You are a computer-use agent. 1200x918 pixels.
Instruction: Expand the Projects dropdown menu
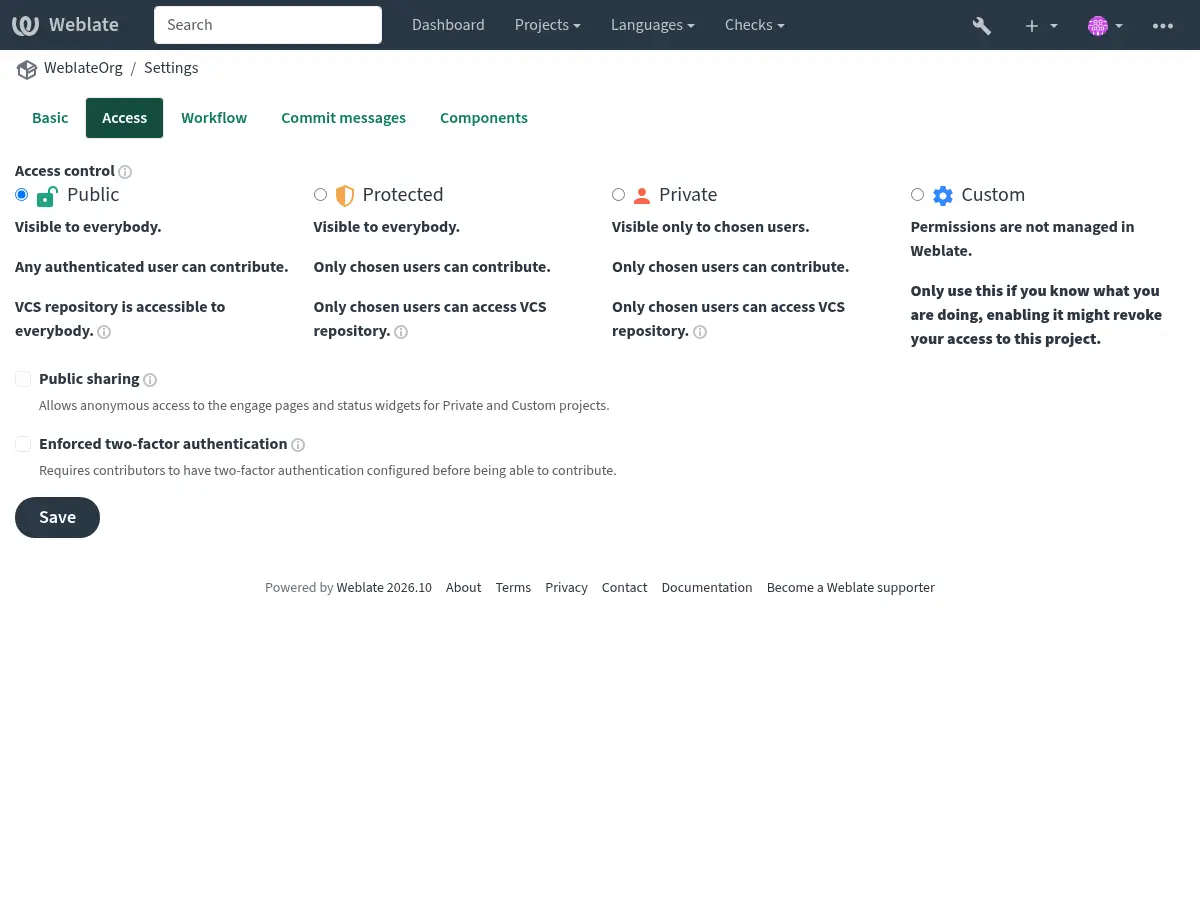click(548, 25)
